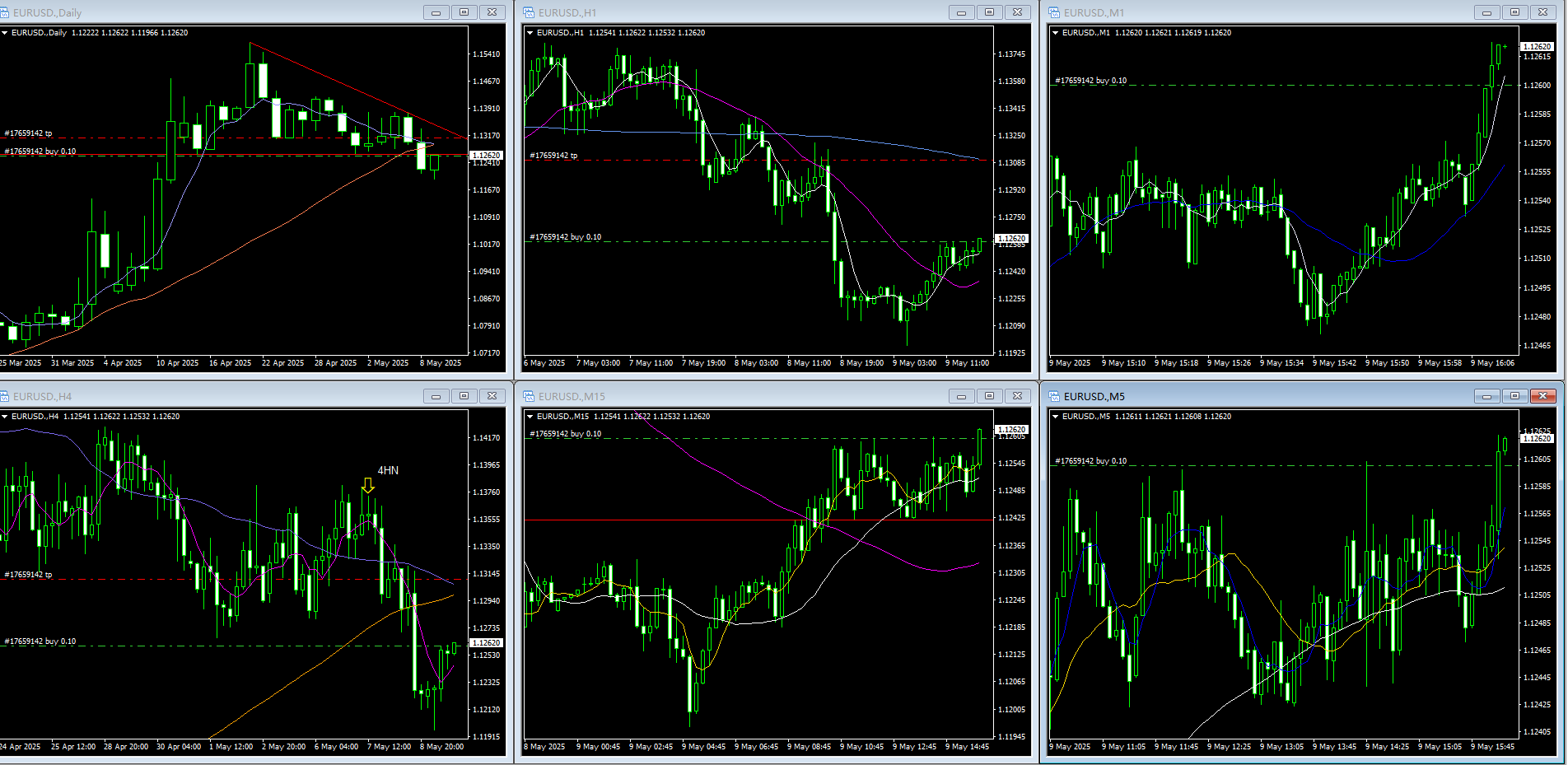1568x765 pixels.
Task: Click the chart icon in EURUSD.,H4 title bar
Action: (x=4, y=396)
